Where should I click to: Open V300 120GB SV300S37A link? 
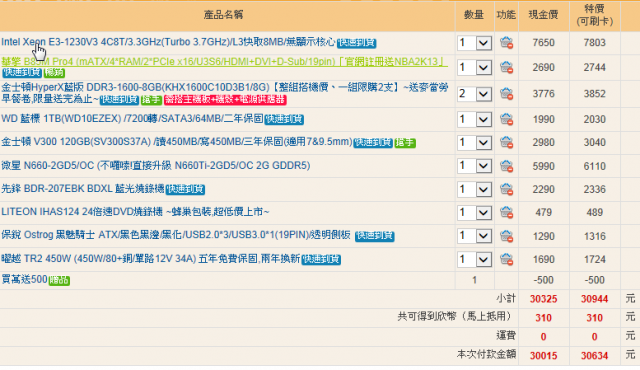point(177,142)
